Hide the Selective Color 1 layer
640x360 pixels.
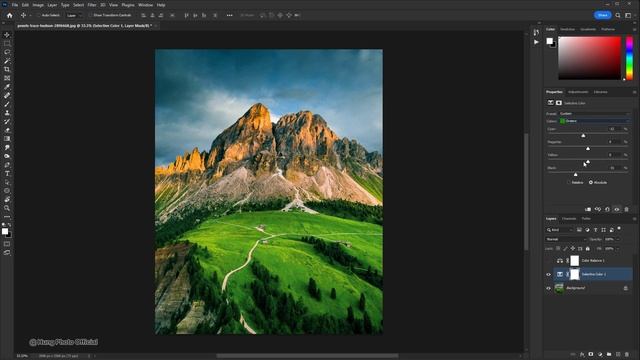pos(549,274)
